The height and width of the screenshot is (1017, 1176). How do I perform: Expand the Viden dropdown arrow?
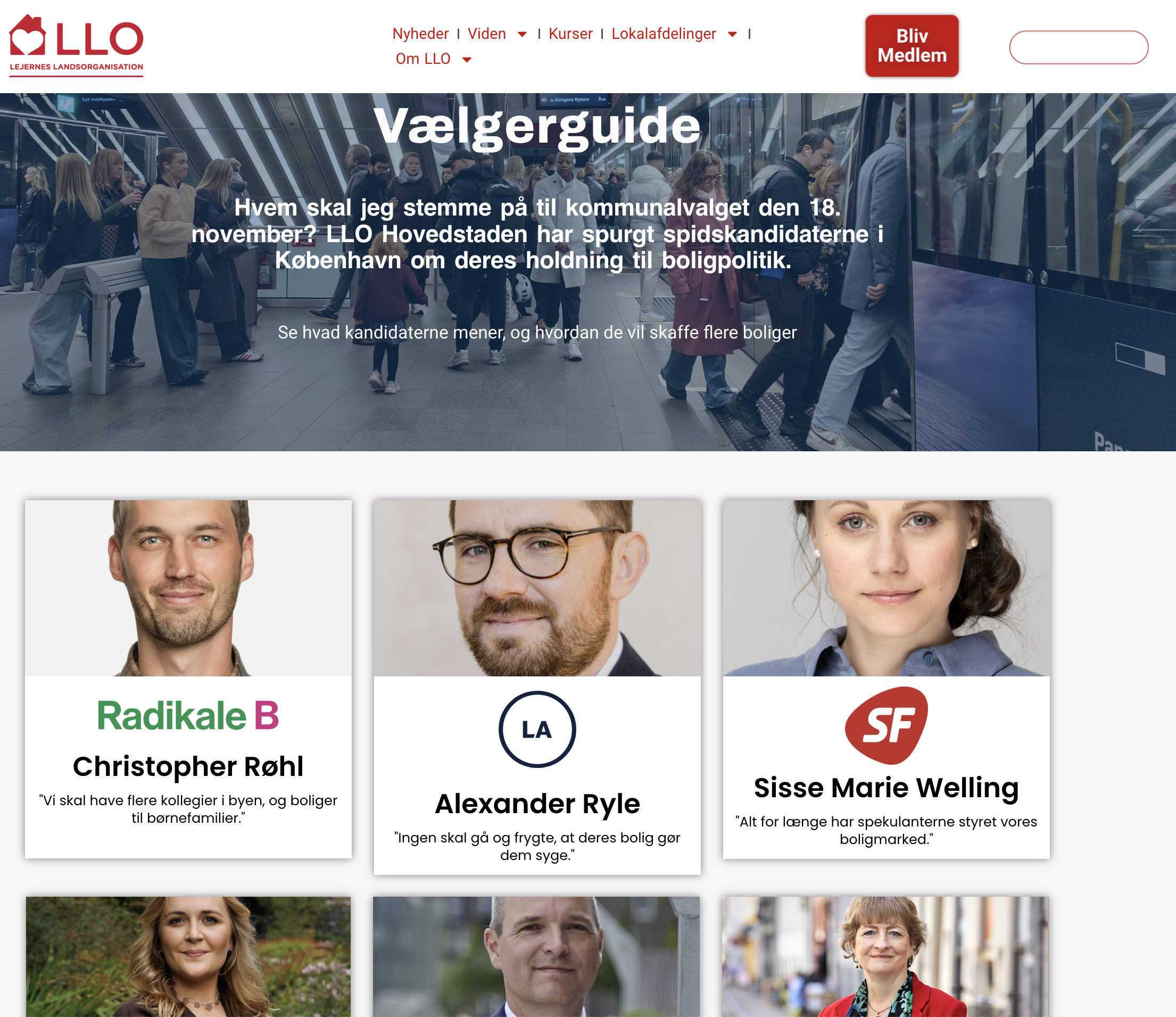click(x=522, y=35)
